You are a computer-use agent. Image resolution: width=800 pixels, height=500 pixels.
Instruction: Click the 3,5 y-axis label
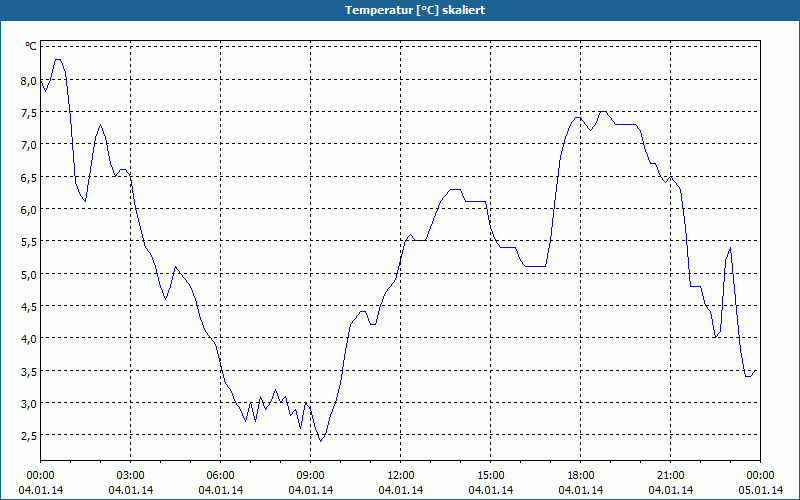coord(29,371)
